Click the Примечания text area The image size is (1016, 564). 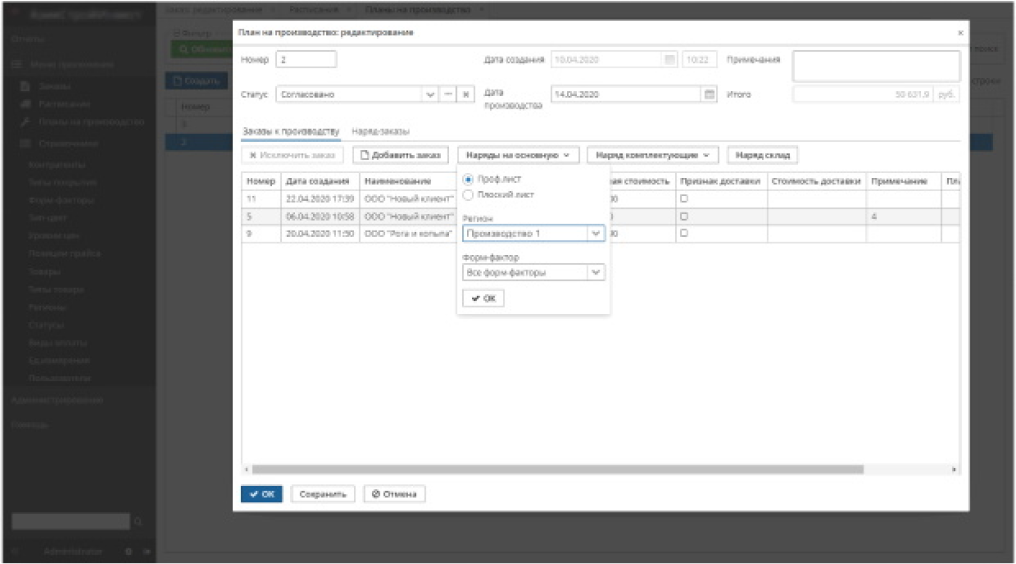tap(876, 66)
